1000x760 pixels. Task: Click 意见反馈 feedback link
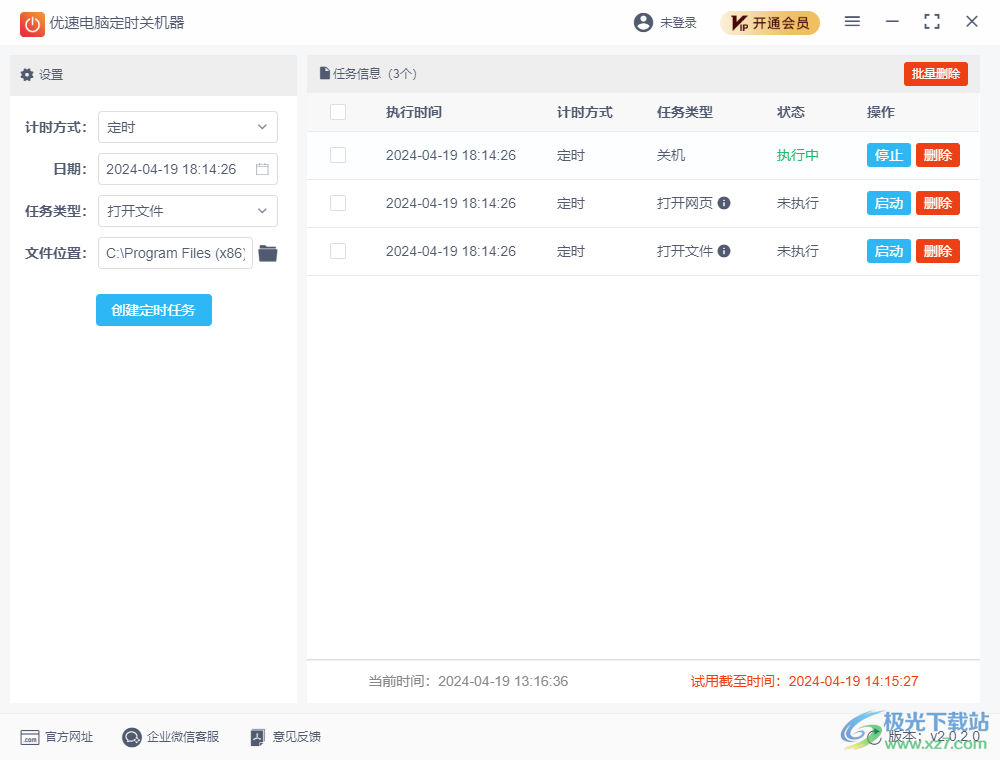click(x=286, y=737)
